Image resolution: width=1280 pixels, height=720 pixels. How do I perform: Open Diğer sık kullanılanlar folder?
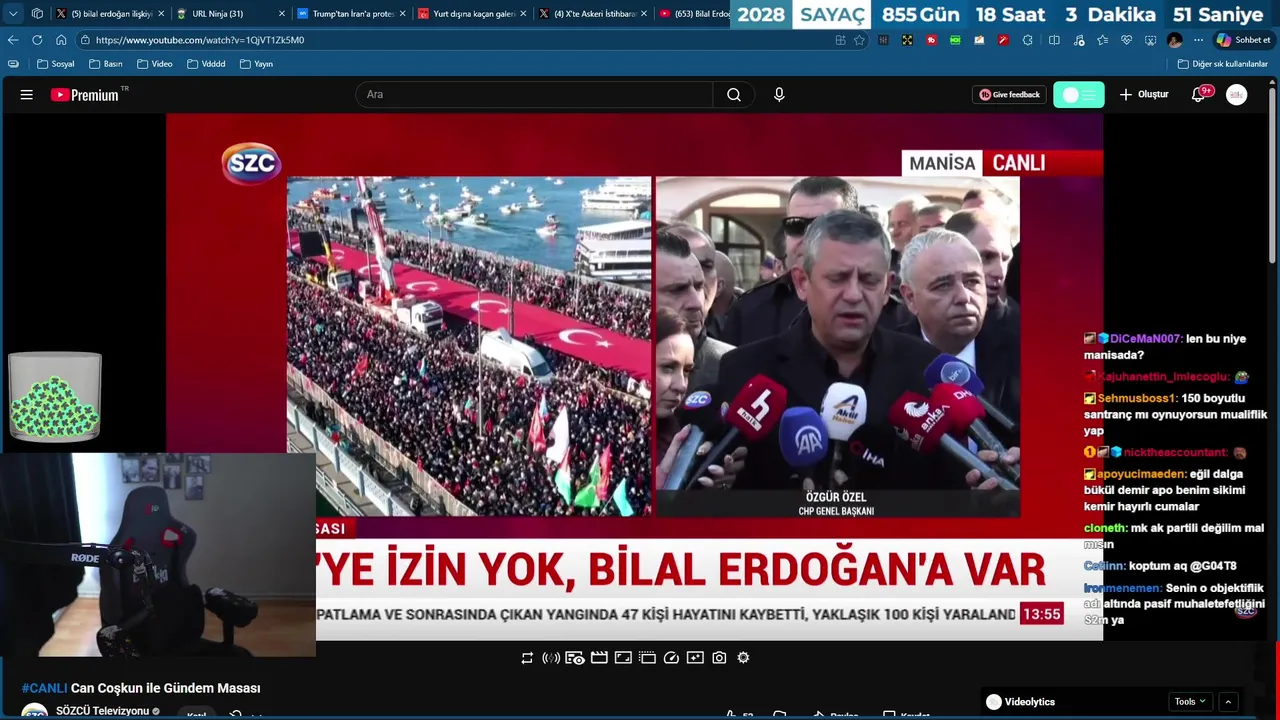tap(1222, 64)
